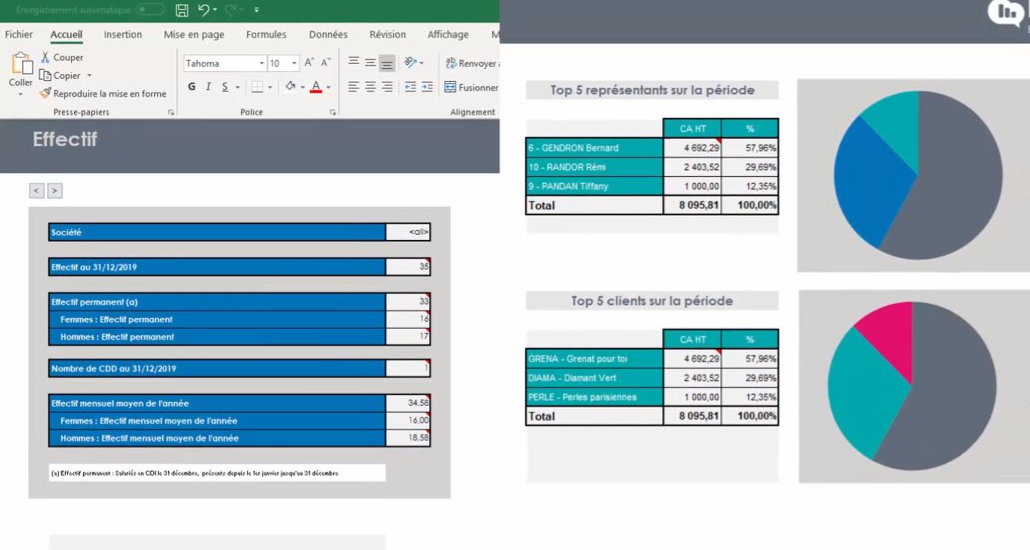Apply bold with the G button
Image resolution: width=1030 pixels, height=550 pixels.
191,87
